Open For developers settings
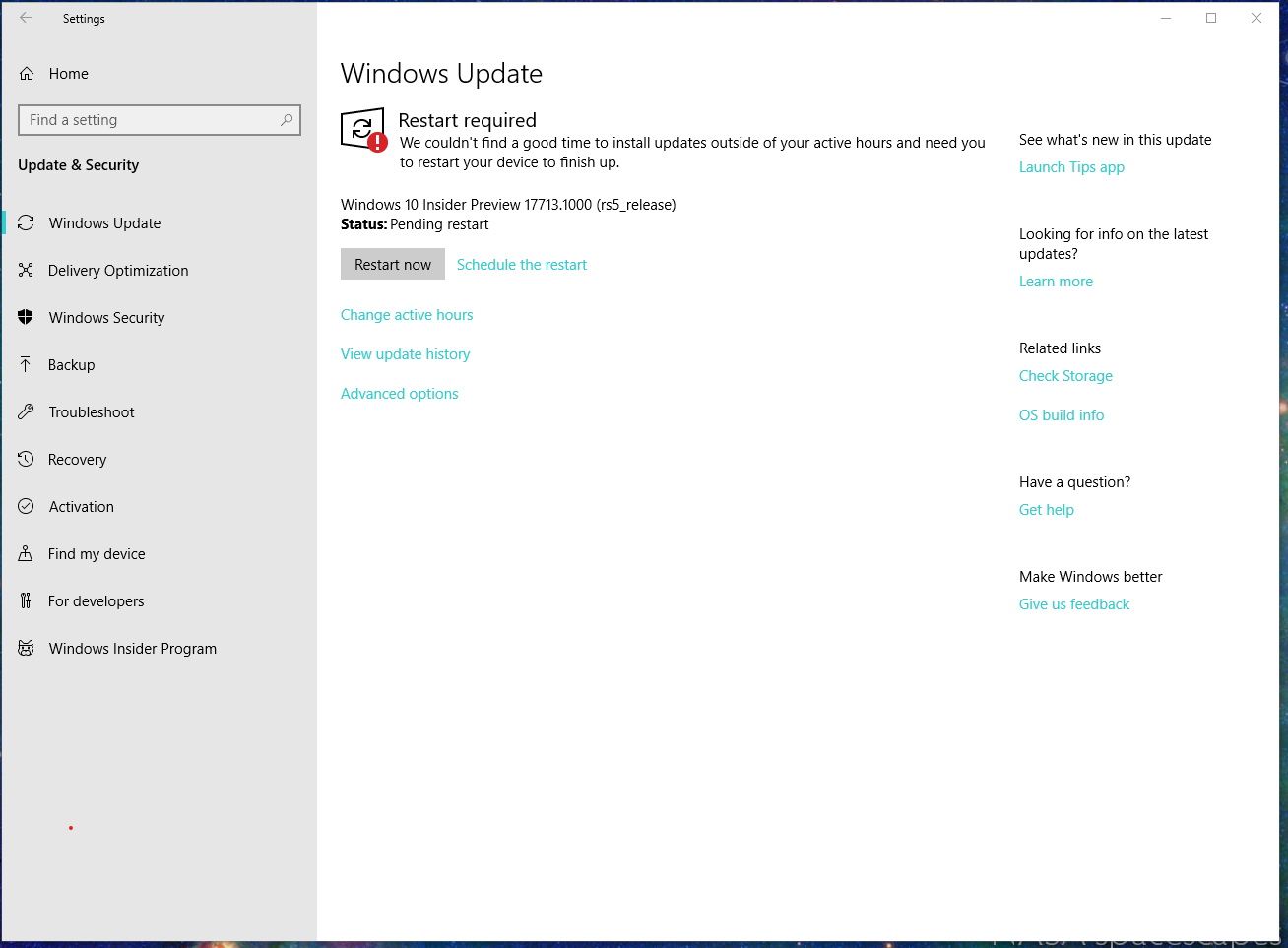The width and height of the screenshot is (1288, 948). (x=160, y=601)
